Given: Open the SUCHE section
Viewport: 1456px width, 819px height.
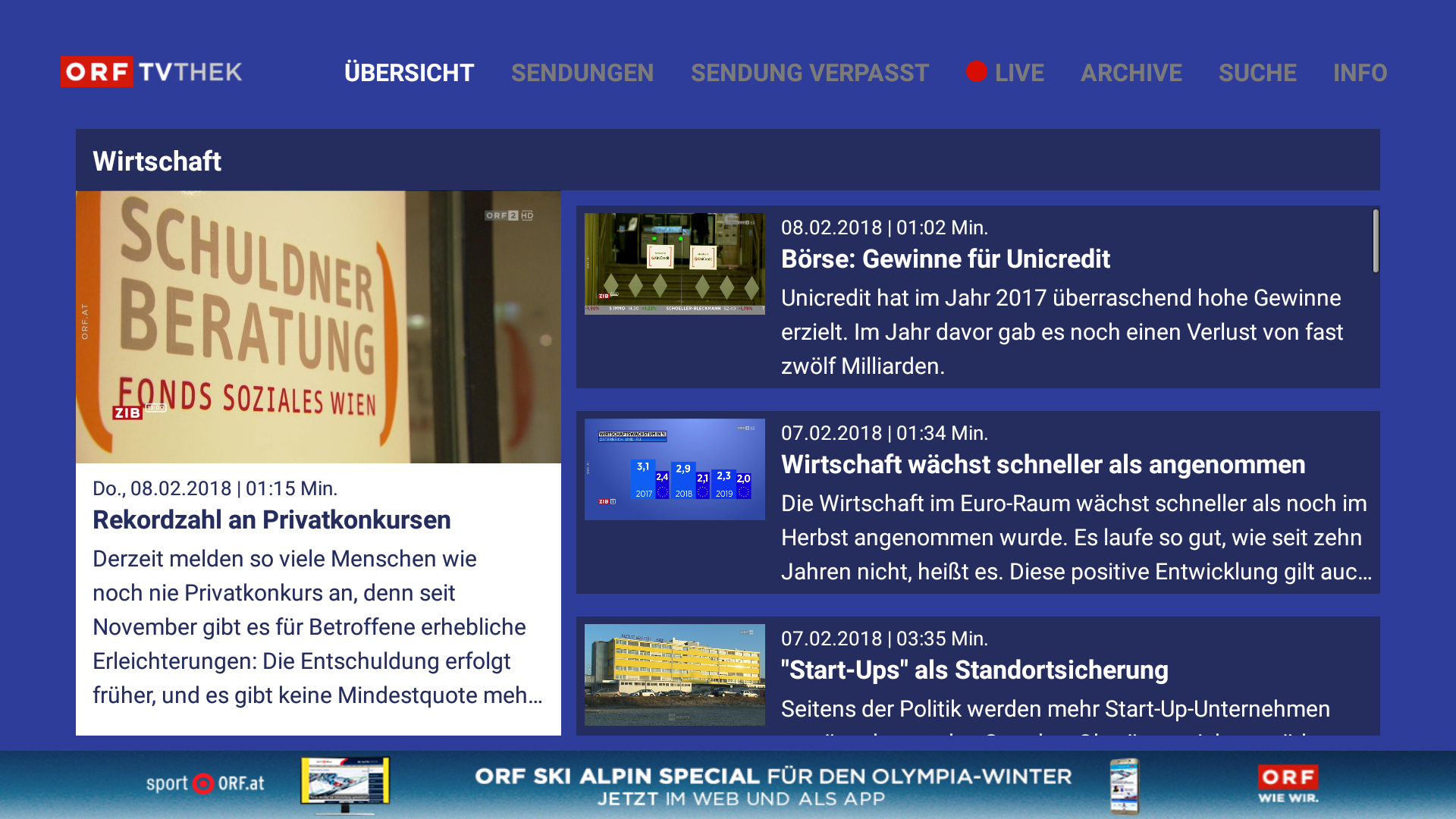Looking at the screenshot, I should 1257,73.
